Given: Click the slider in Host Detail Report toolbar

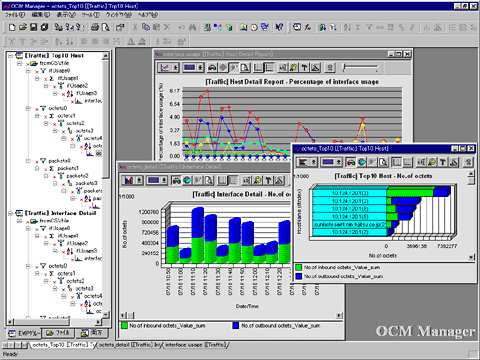Looking at the screenshot, I should (361, 68).
